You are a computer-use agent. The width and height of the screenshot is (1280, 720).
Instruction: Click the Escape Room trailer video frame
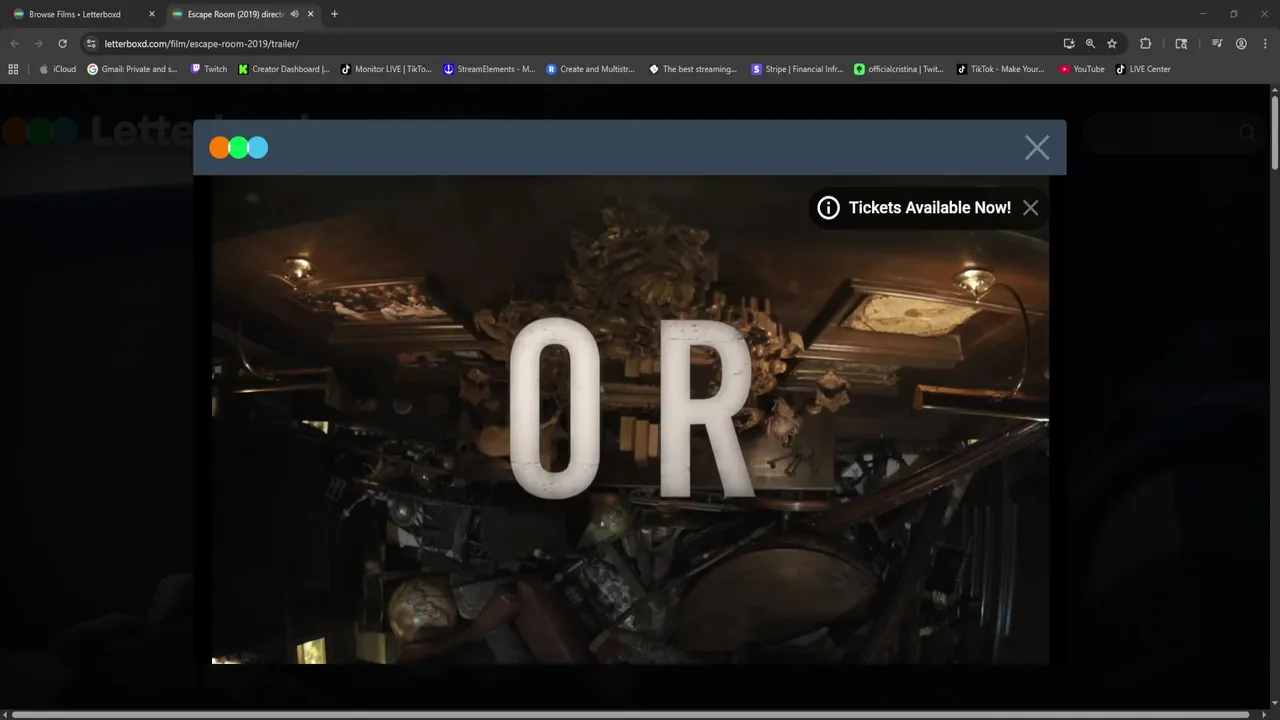(x=630, y=420)
